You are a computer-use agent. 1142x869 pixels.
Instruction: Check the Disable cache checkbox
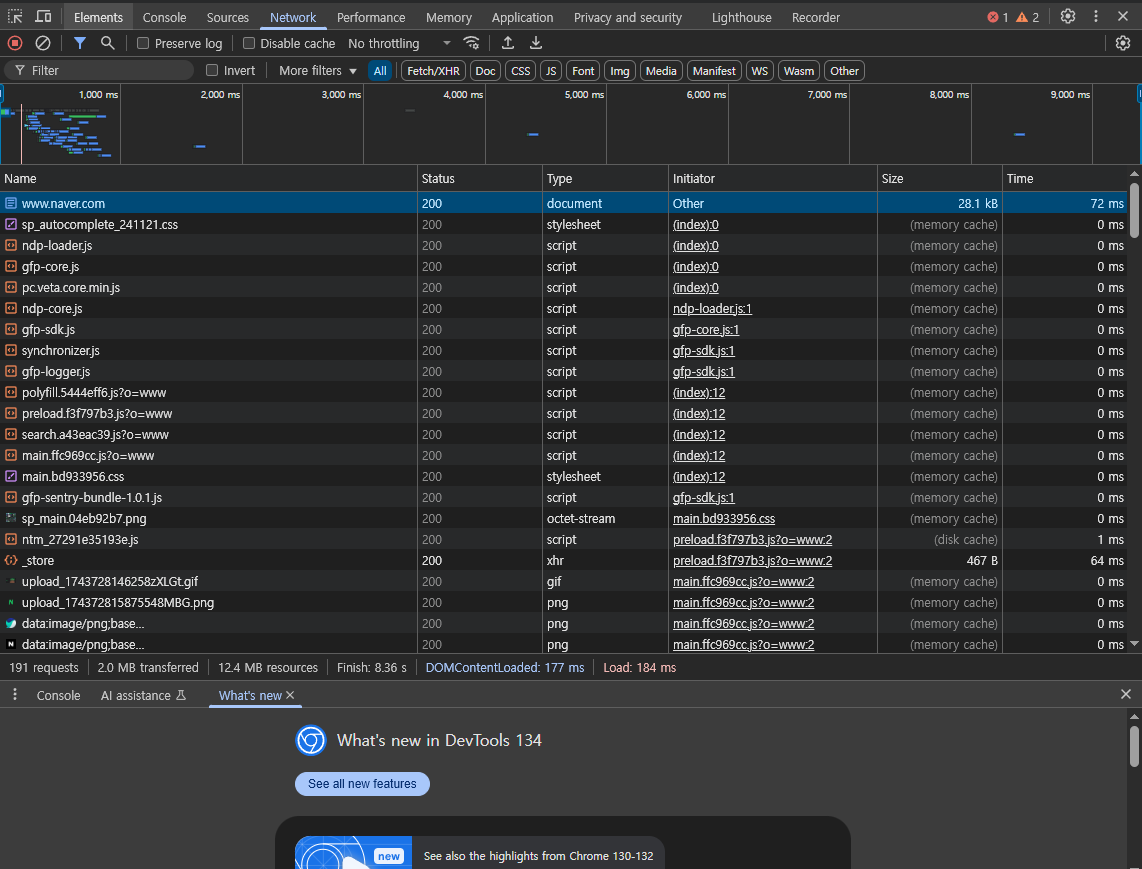(x=248, y=43)
